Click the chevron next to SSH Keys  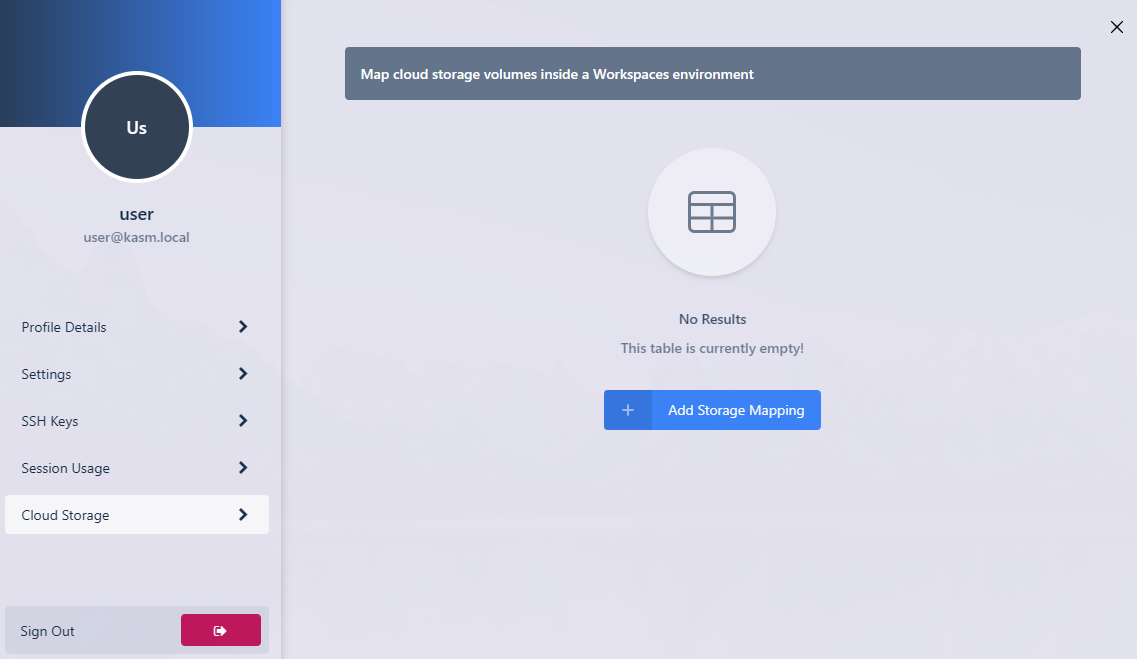pos(242,421)
